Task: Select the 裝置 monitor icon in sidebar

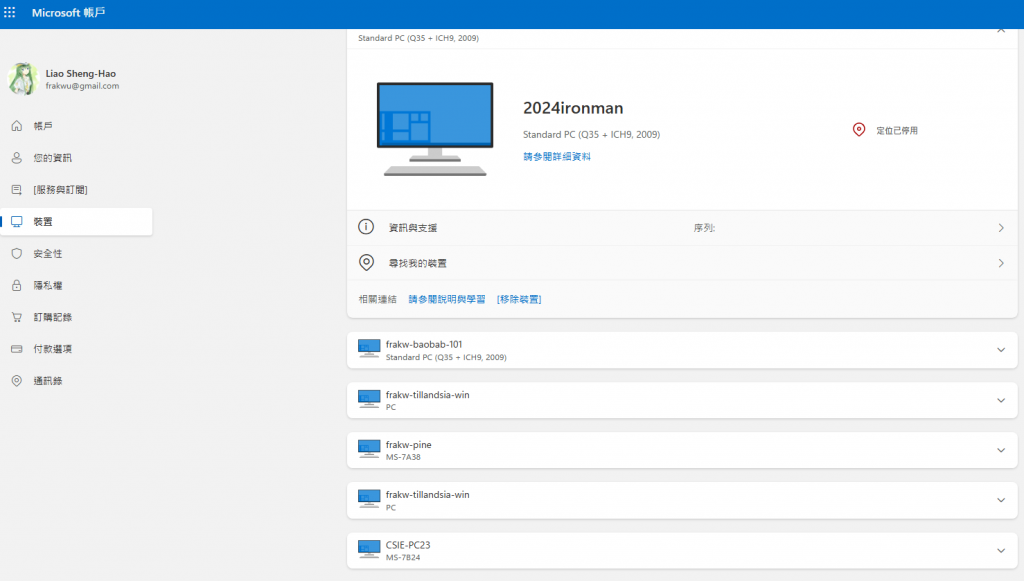Action: click(17, 222)
